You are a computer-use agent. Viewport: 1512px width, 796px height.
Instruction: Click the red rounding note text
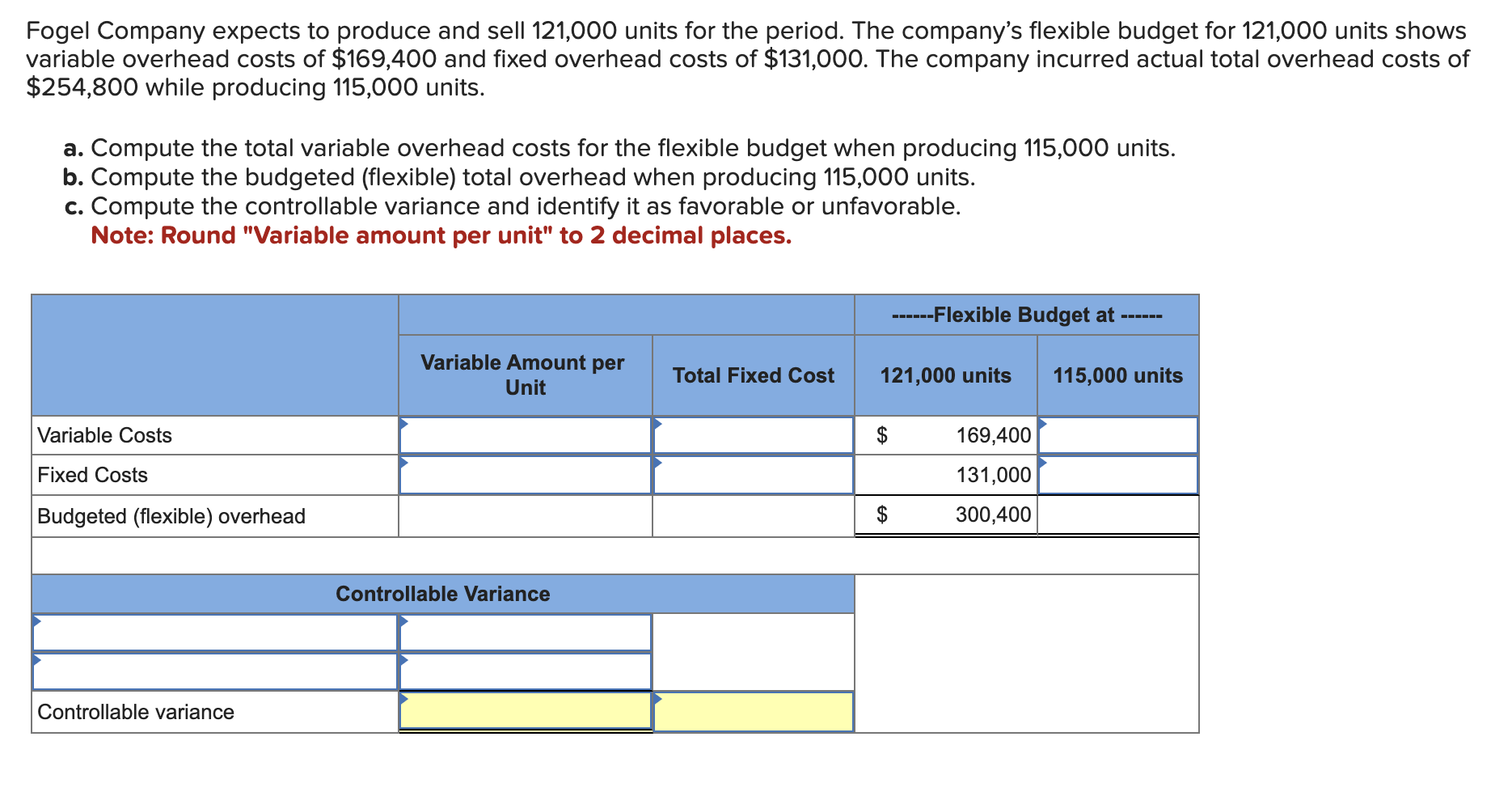(x=441, y=235)
